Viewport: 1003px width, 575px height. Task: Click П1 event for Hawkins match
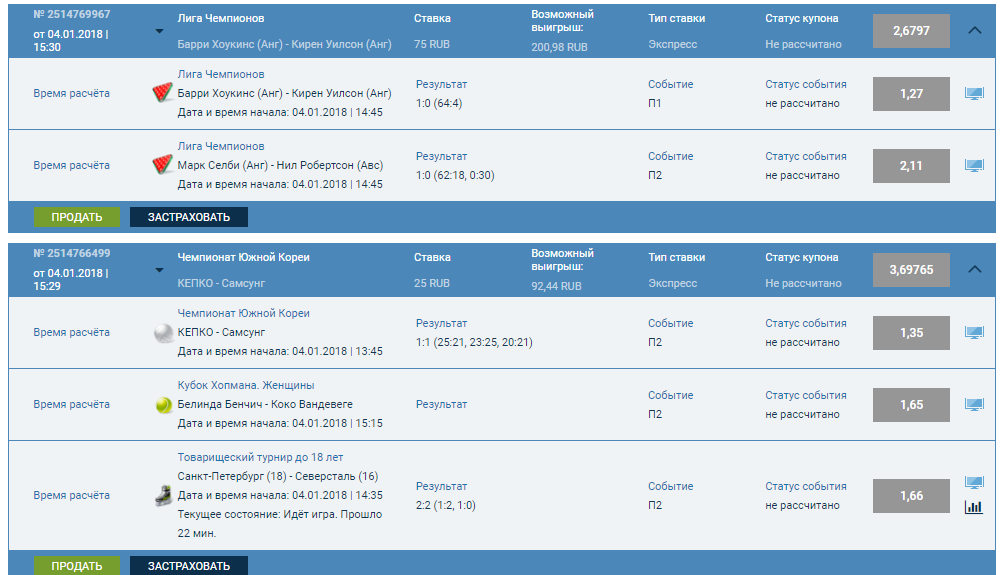654,104
